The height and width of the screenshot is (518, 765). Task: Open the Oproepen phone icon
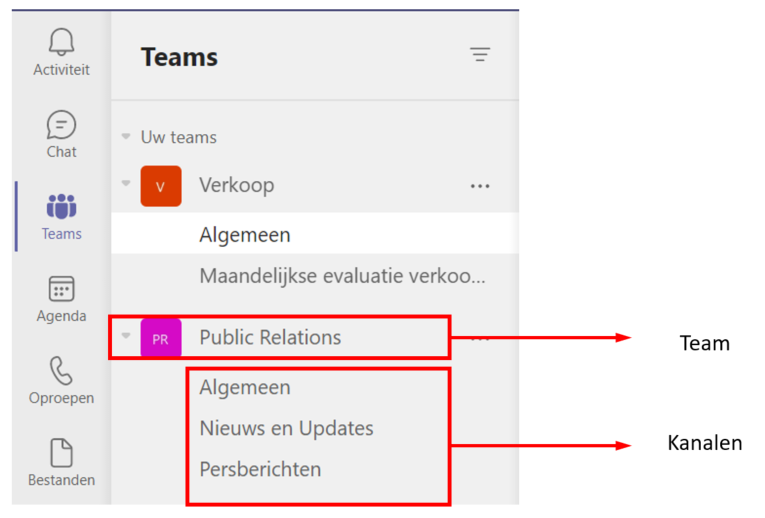pos(61,371)
